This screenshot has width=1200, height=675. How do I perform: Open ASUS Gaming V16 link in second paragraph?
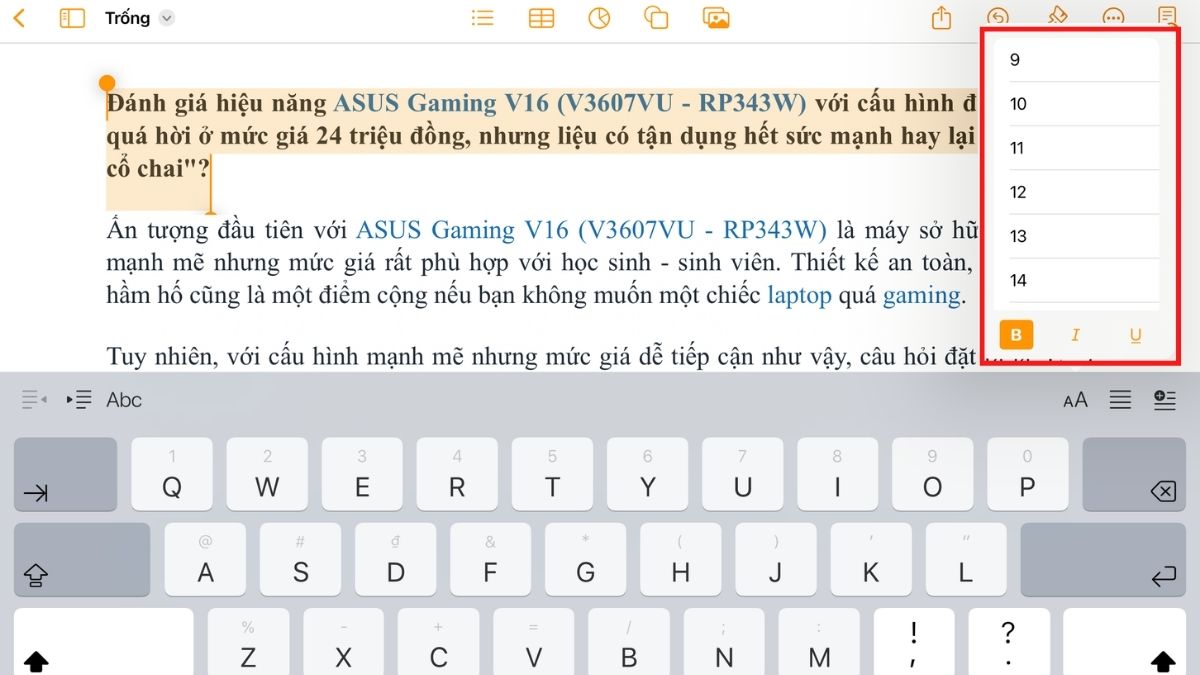(x=592, y=231)
